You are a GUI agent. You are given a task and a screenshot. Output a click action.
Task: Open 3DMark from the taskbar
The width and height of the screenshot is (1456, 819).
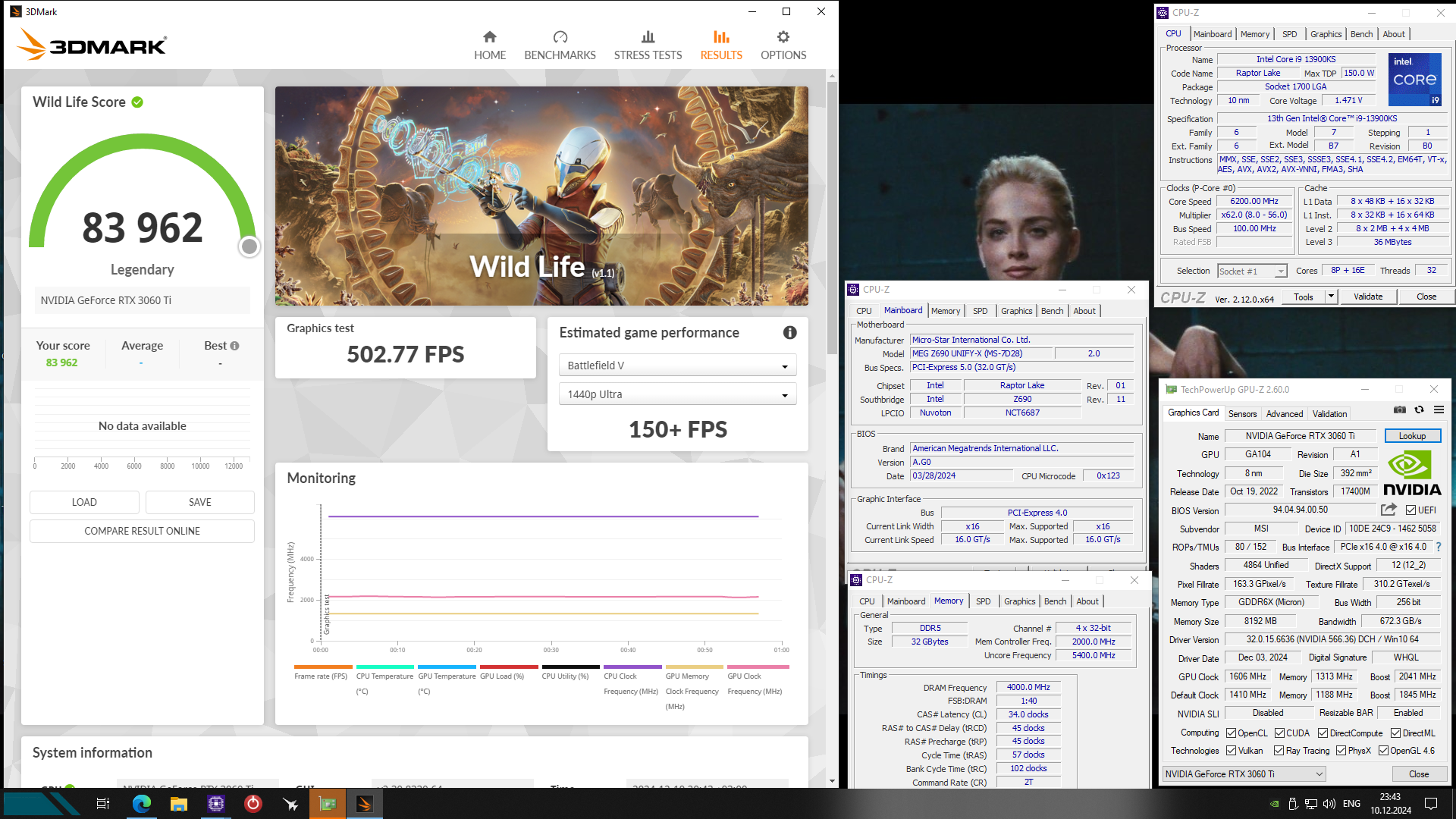click(365, 804)
